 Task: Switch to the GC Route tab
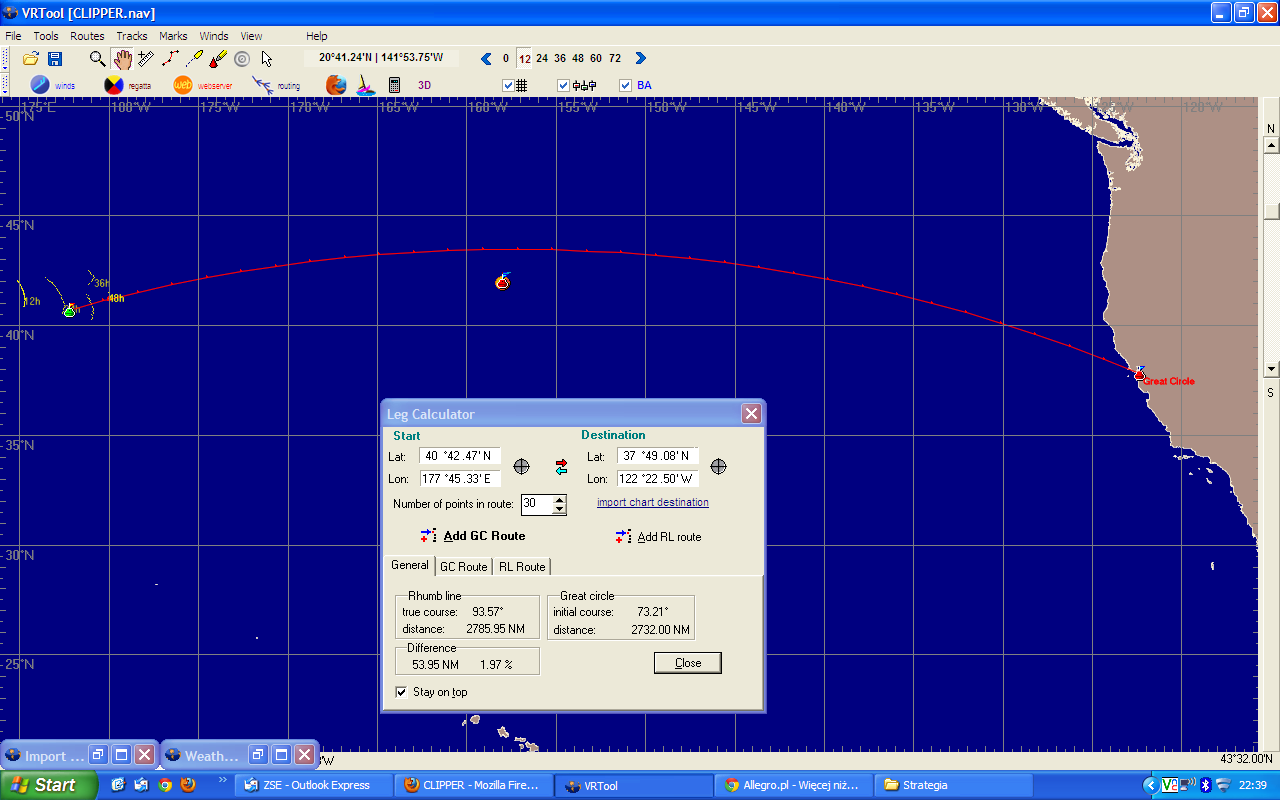(x=463, y=567)
